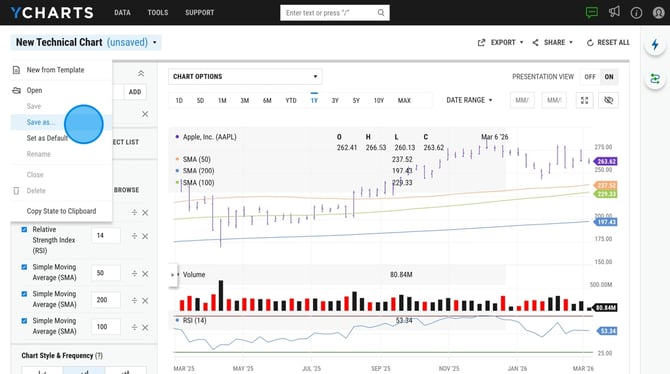Open the user profile avatar icon
The height and width of the screenshot is (374, 670).
[658, 13]
